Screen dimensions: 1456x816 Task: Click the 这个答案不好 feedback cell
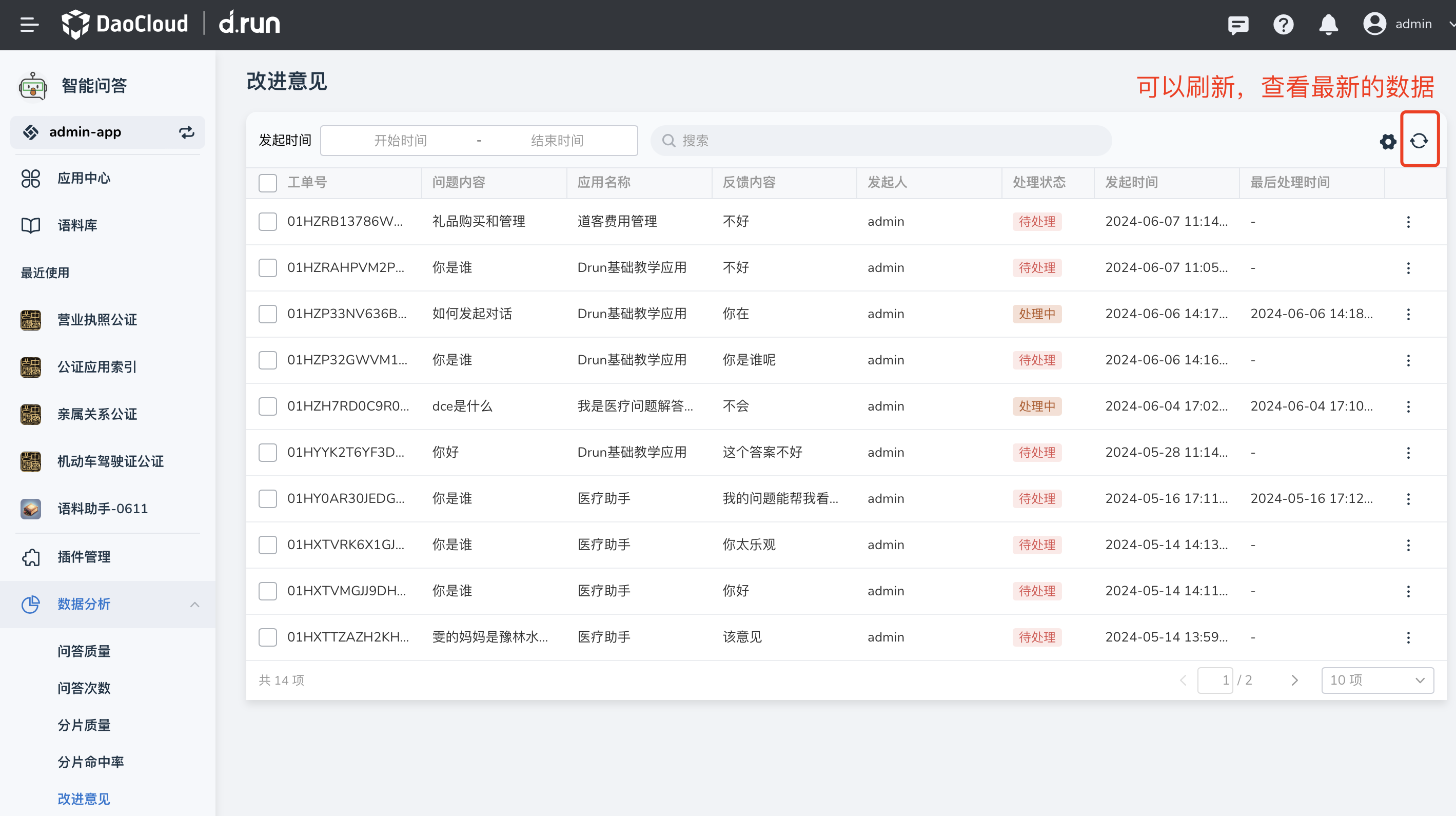[x=762, y=452]
